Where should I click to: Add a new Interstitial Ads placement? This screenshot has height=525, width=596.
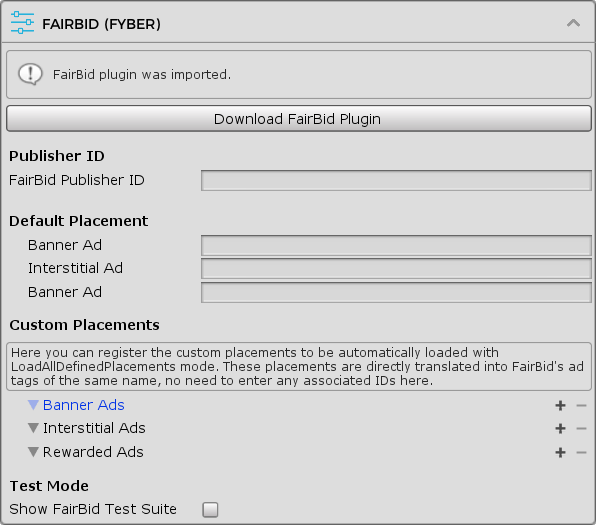pos(560,429)
